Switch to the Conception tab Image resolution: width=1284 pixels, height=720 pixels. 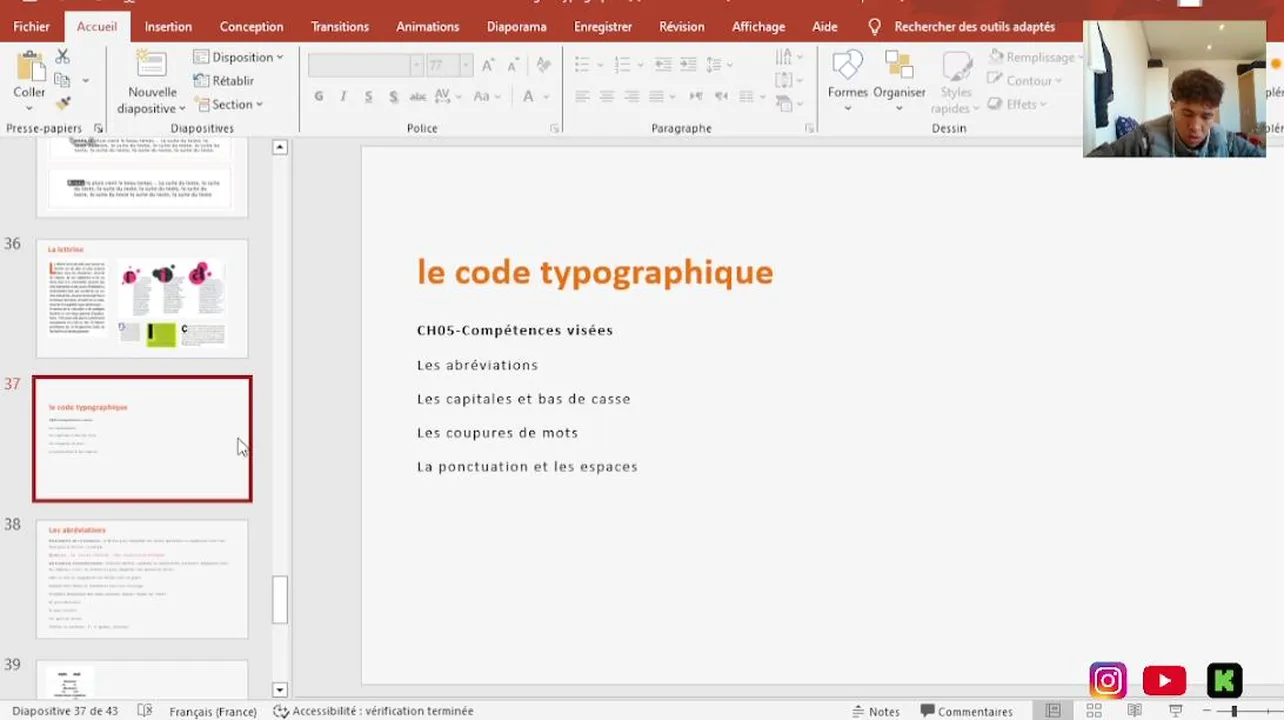[x=252, y=27]
